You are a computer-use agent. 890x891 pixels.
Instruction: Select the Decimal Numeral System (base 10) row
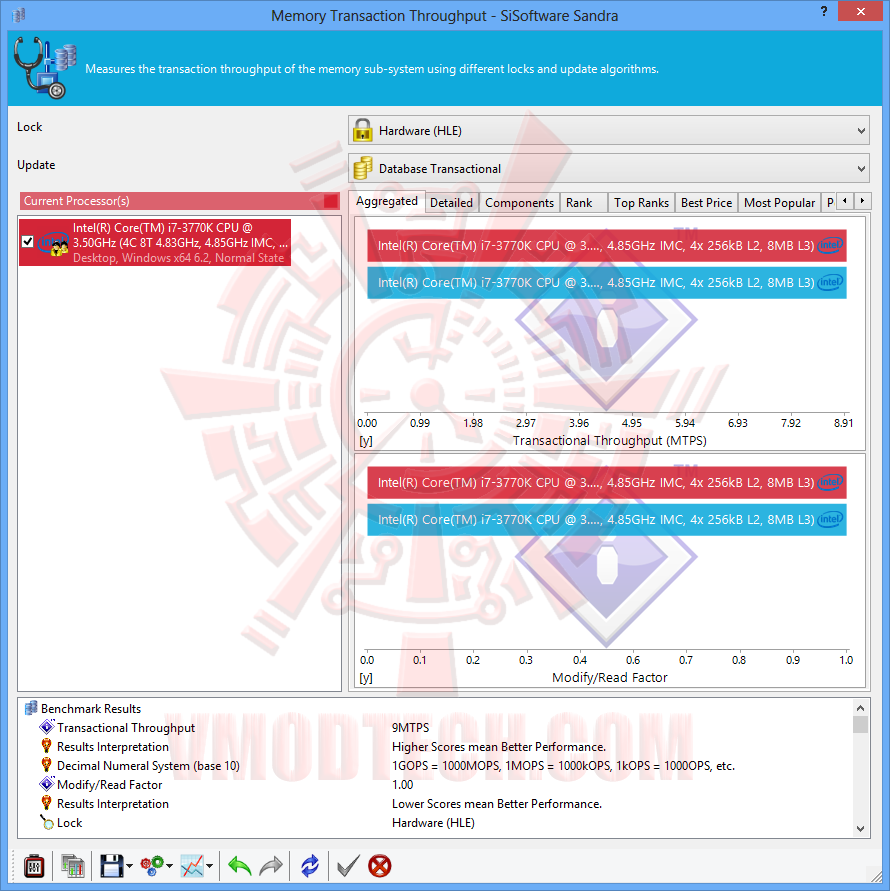(435, 766)
